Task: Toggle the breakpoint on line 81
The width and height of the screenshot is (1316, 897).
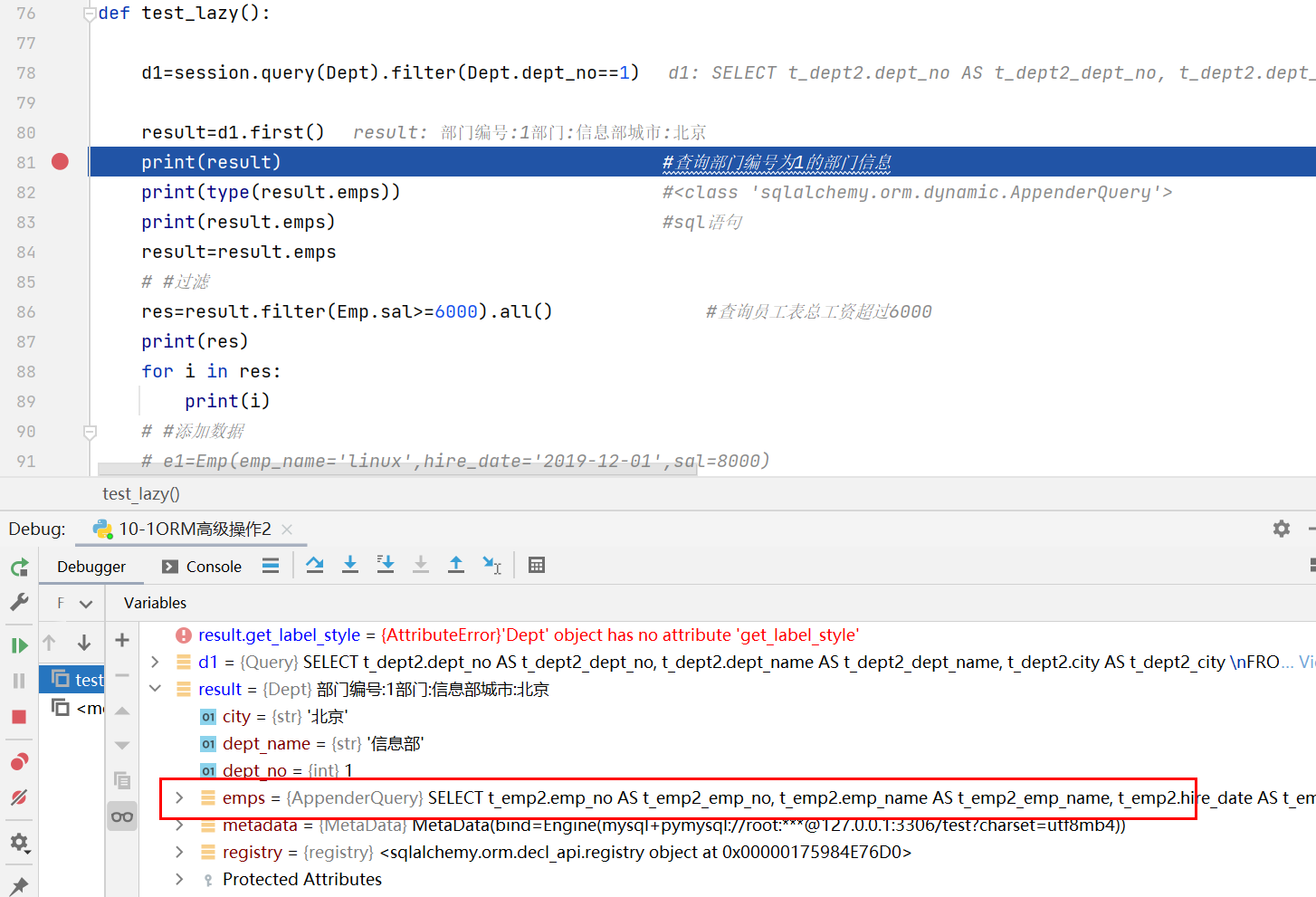Action: pos(60,162)
